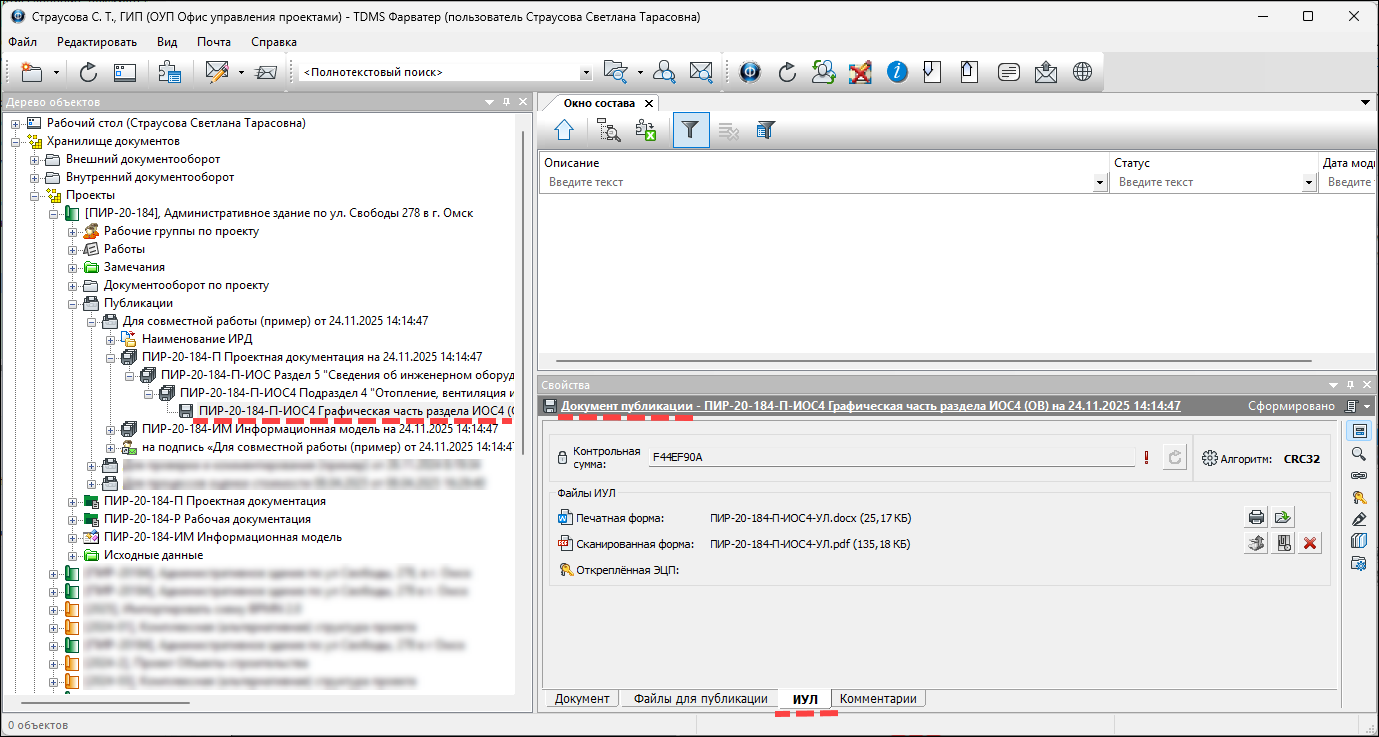1379x737 pixels.
Task: Switch to the Комментарии tab
Action: (x=877, y=699)
